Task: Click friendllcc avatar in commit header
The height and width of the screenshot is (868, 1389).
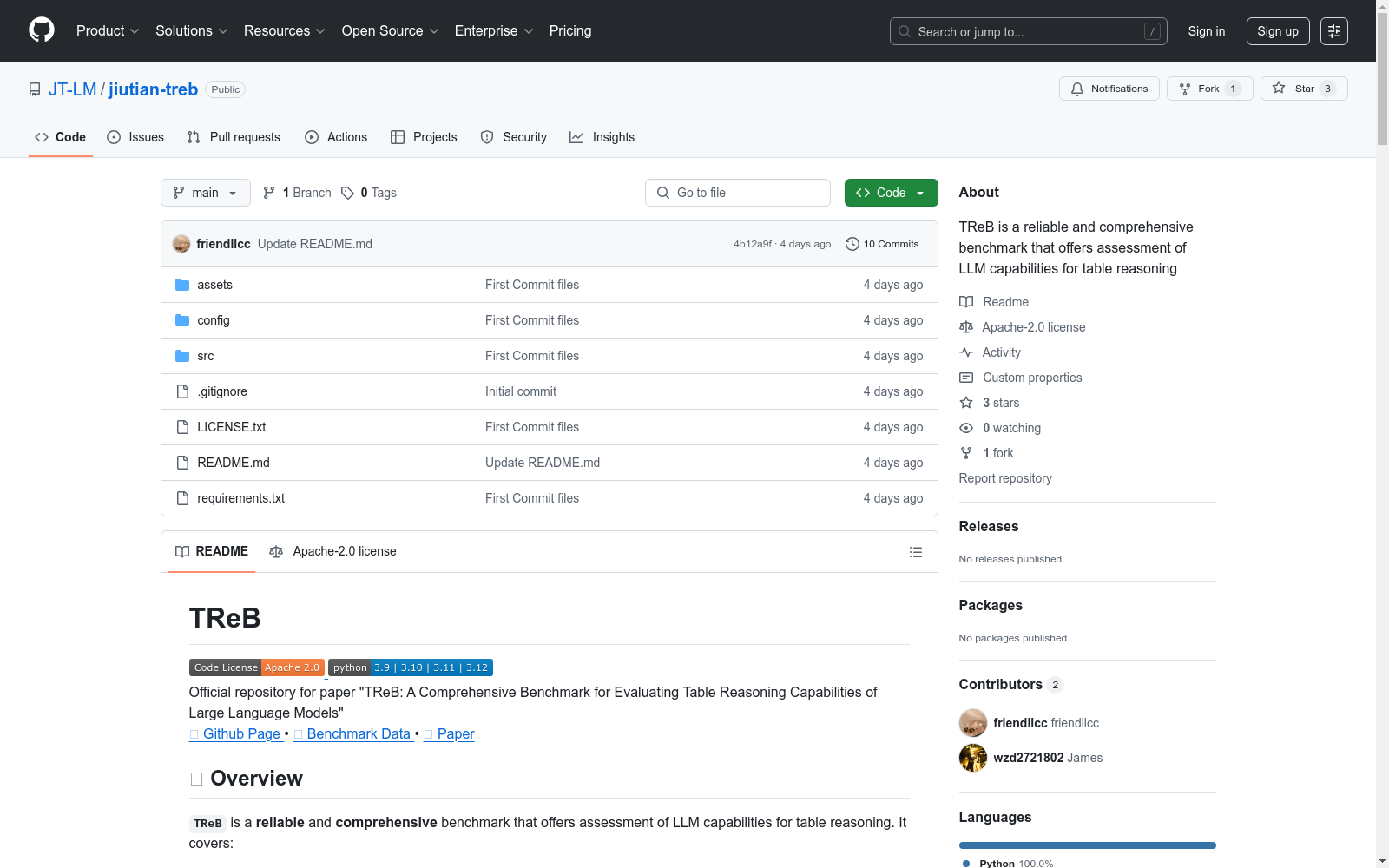Action: [x=181, y=244]
